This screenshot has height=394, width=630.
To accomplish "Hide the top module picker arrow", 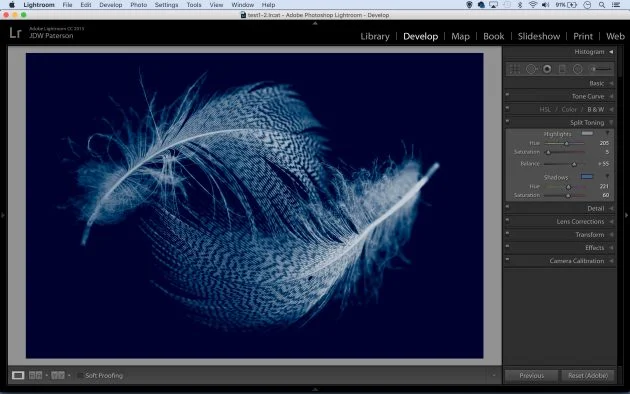I will pyautogui.click(x=315, y=23).
